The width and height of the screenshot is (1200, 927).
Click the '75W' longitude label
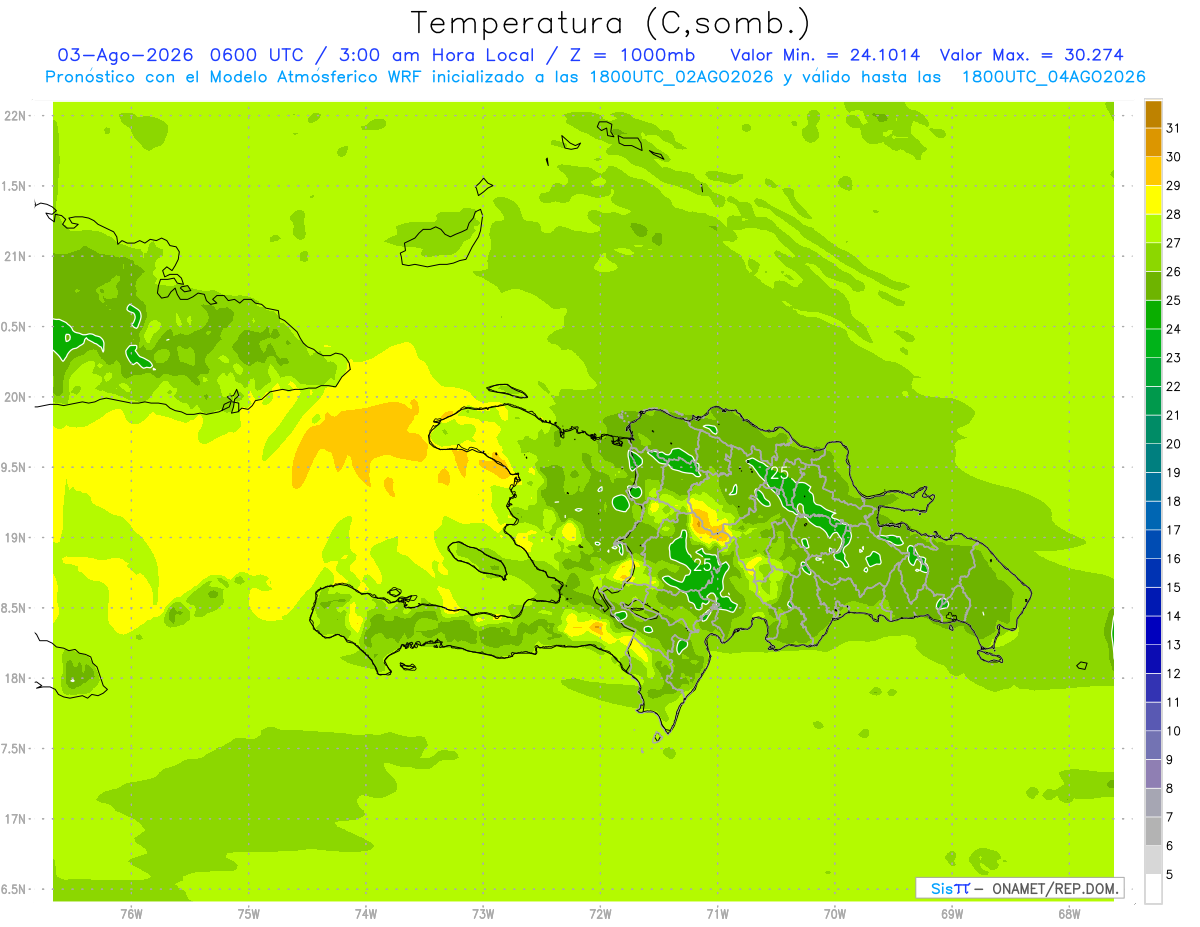coord(249,914)
